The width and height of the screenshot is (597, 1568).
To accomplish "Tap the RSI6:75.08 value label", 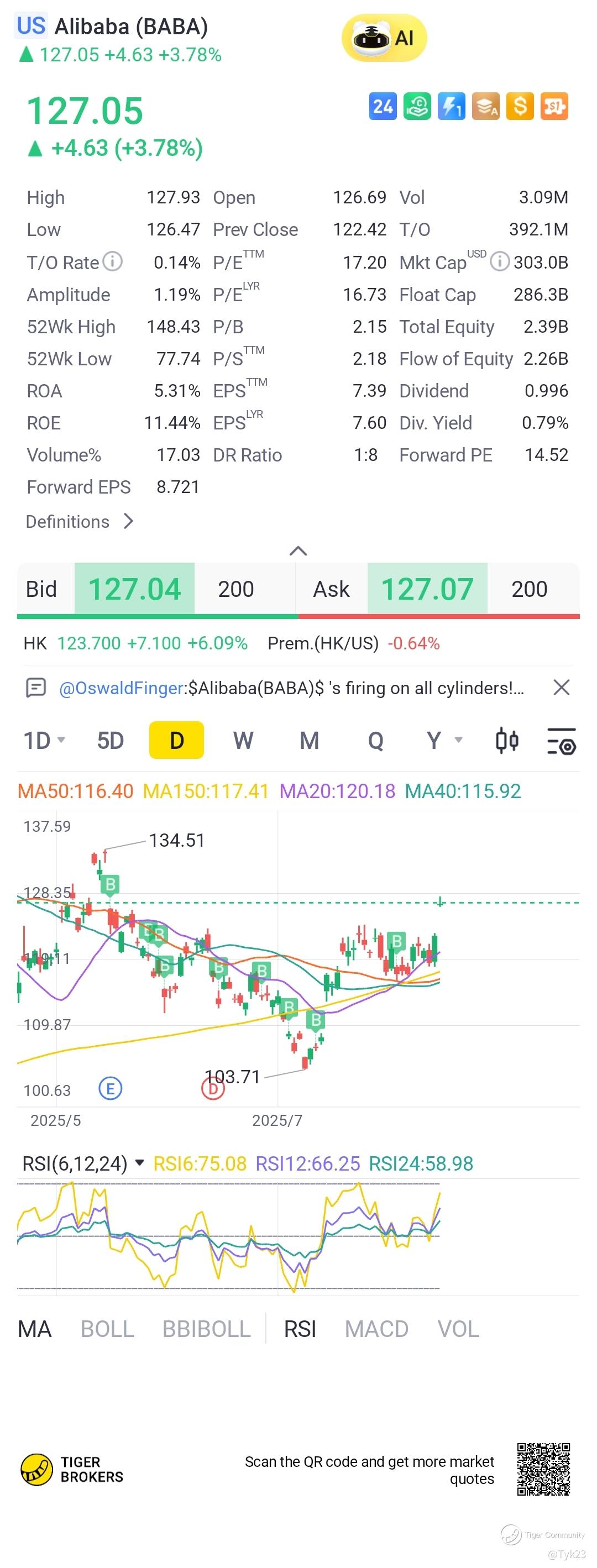I will [200, 1163].
